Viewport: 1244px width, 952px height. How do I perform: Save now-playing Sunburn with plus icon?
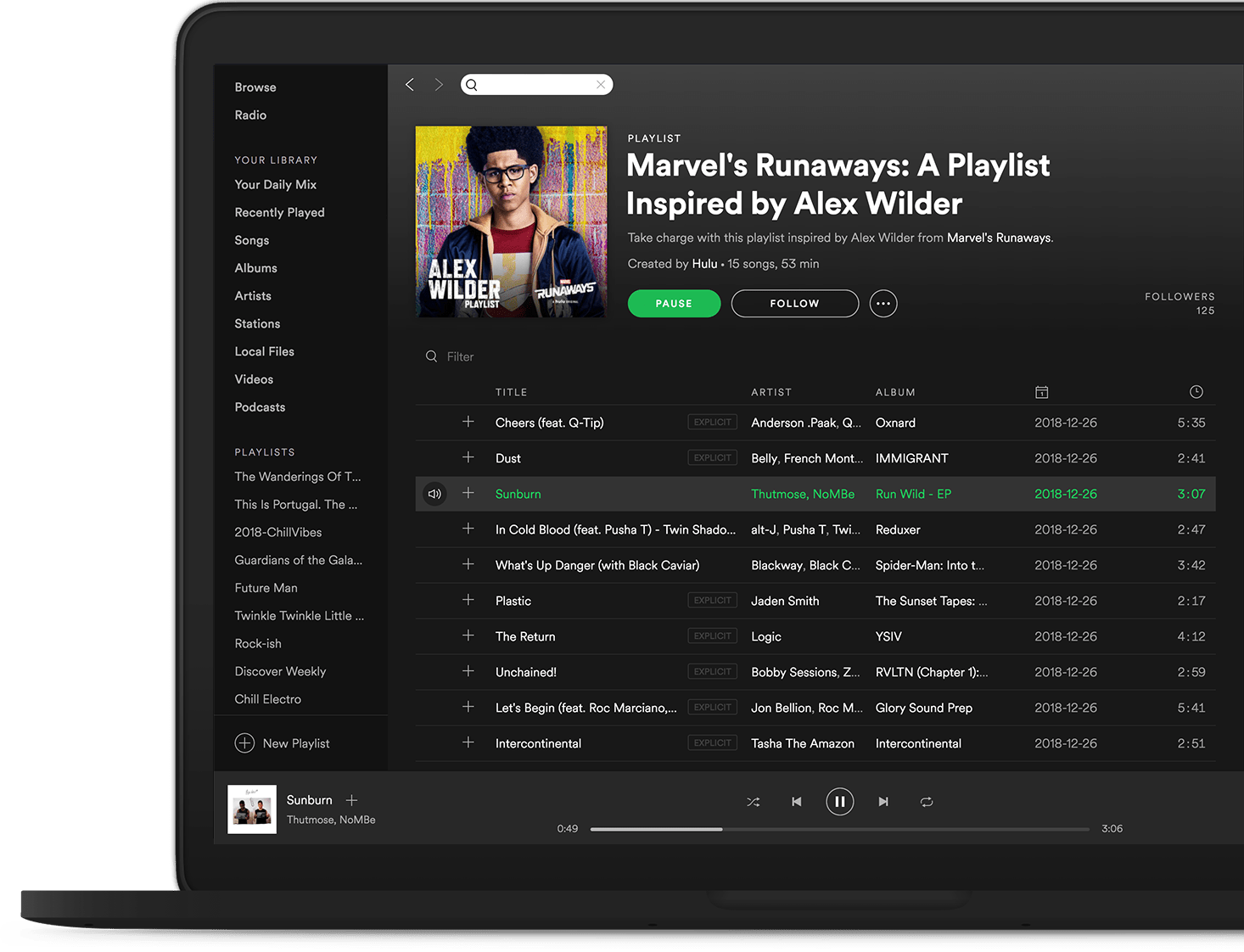pos(352,800)
